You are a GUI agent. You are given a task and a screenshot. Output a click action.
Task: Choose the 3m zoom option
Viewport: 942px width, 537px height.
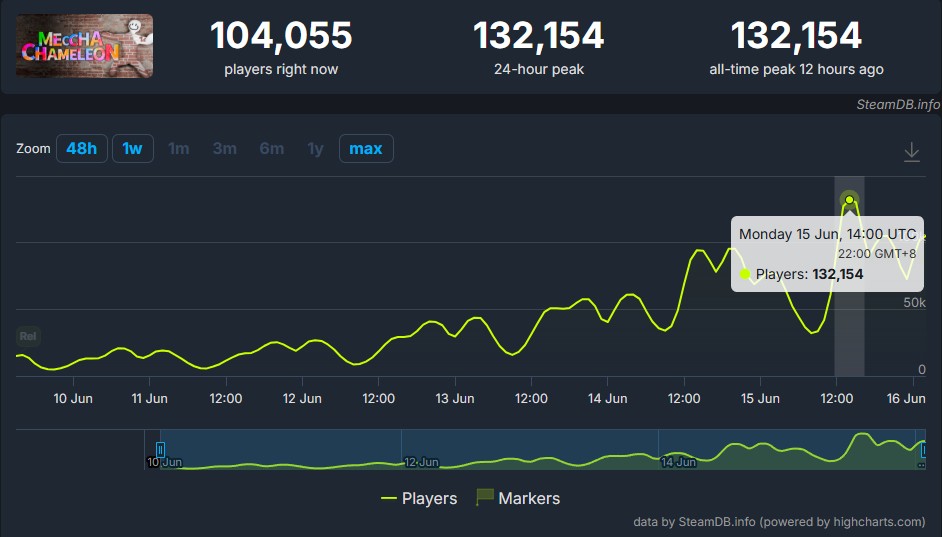coord(225,148)
